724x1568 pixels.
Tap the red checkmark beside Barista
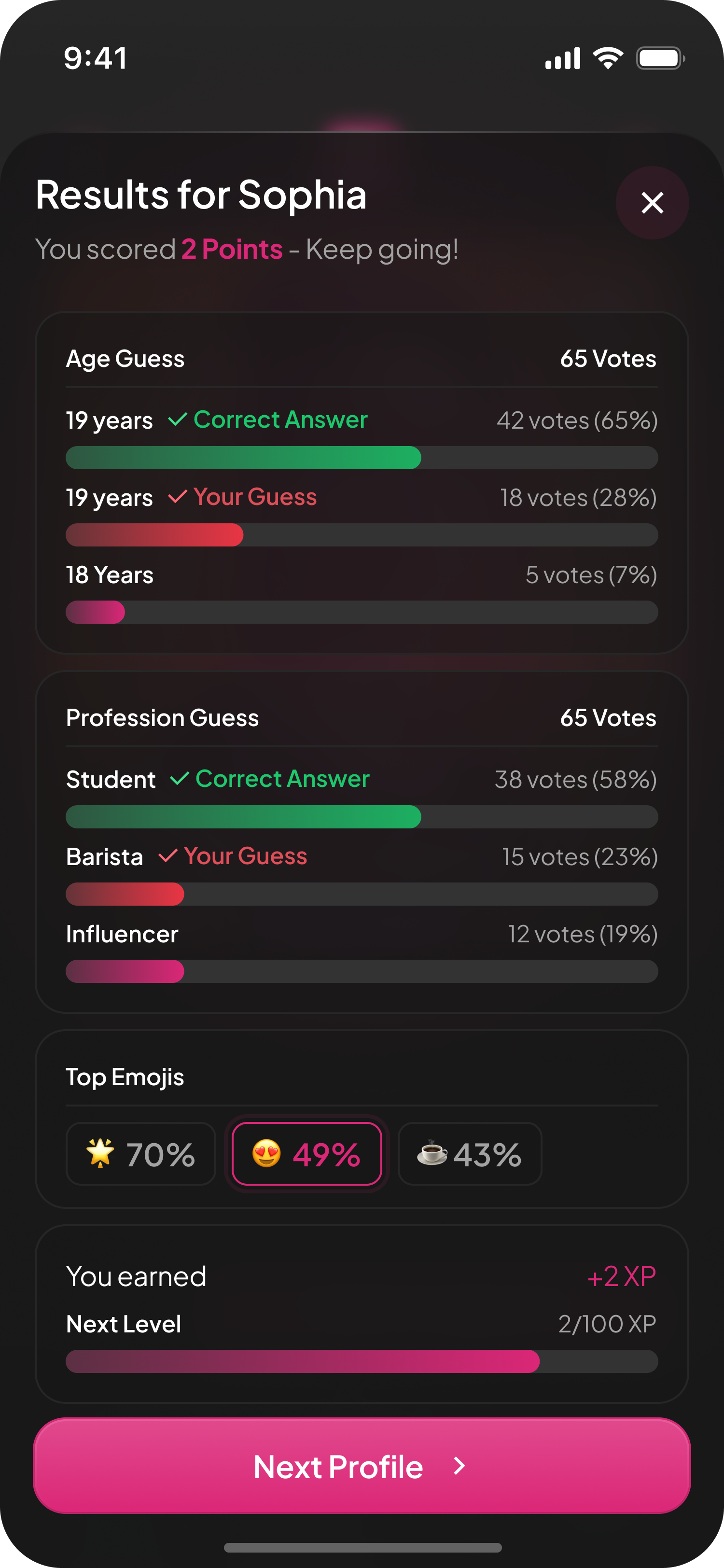point(167,856)
